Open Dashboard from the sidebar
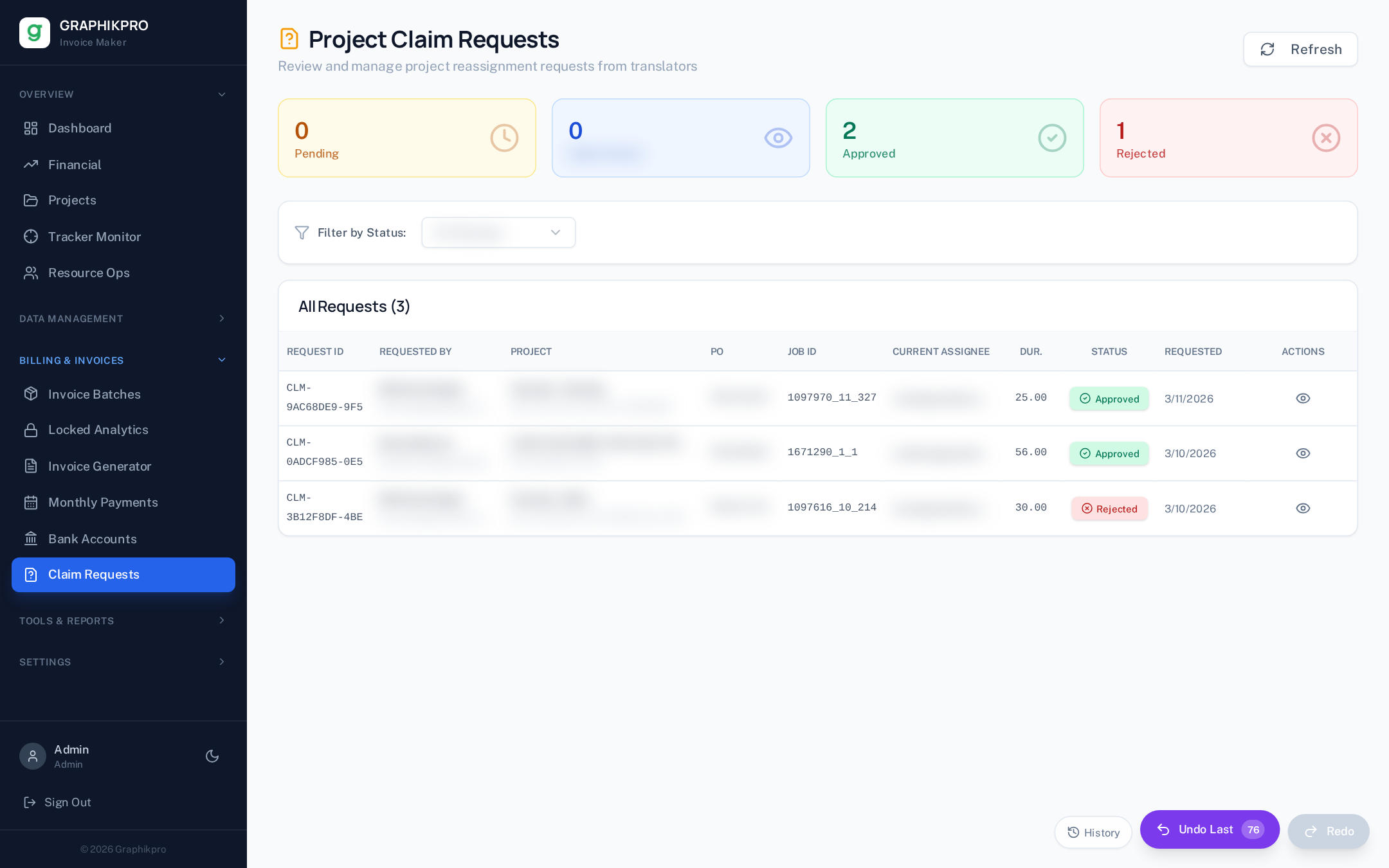1389x868 pixels. pyautogui.click(x=123, y=128)
